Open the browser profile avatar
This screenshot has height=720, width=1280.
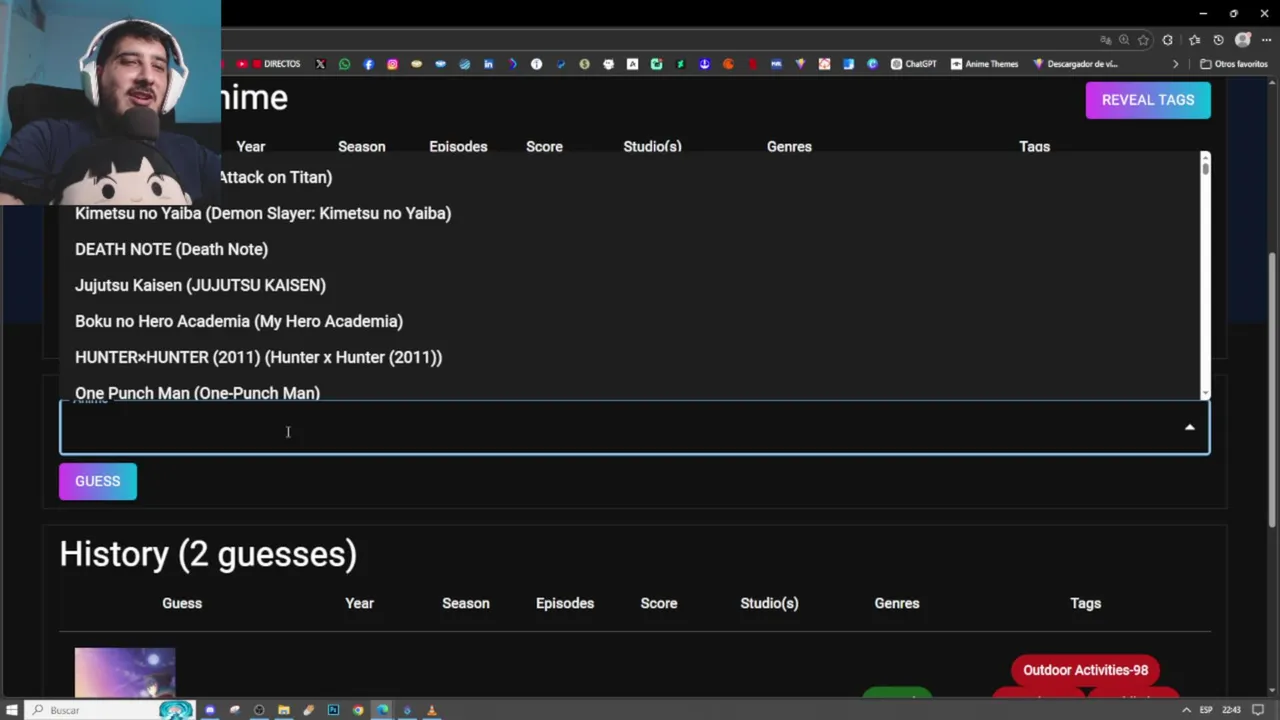[x=1243, y=40]
